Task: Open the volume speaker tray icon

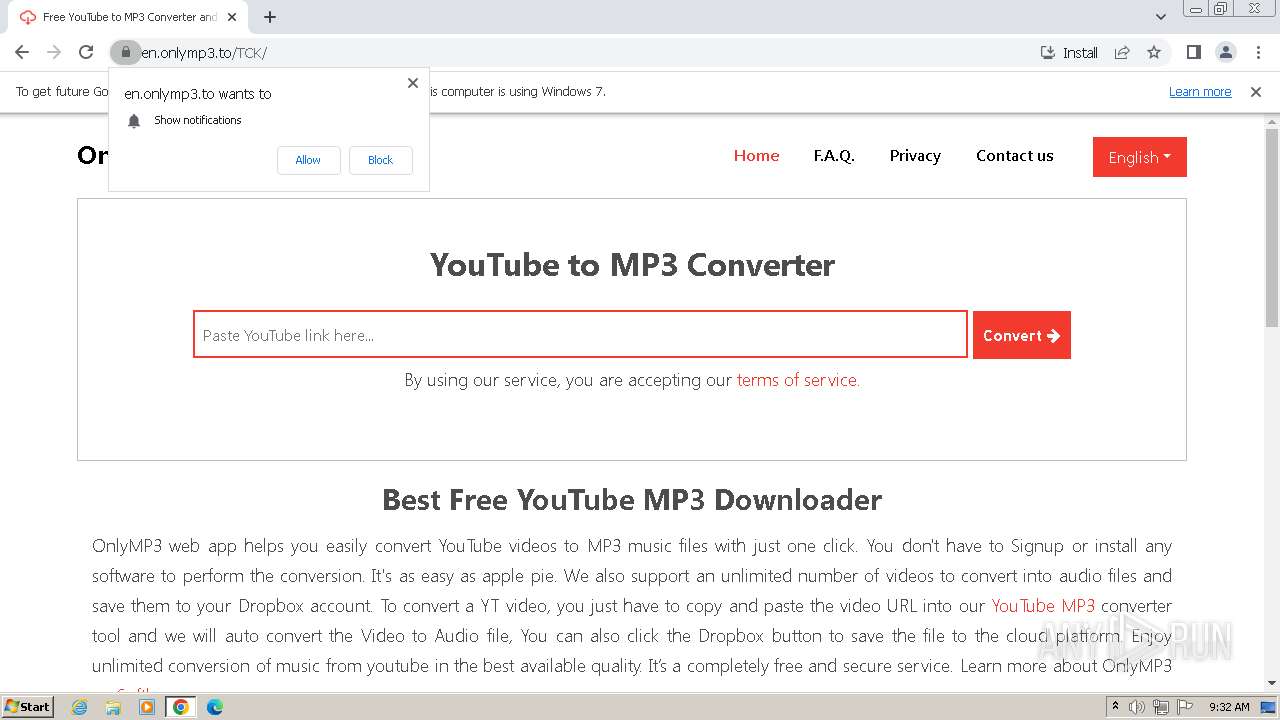Action: click(x=1137, y=707)
